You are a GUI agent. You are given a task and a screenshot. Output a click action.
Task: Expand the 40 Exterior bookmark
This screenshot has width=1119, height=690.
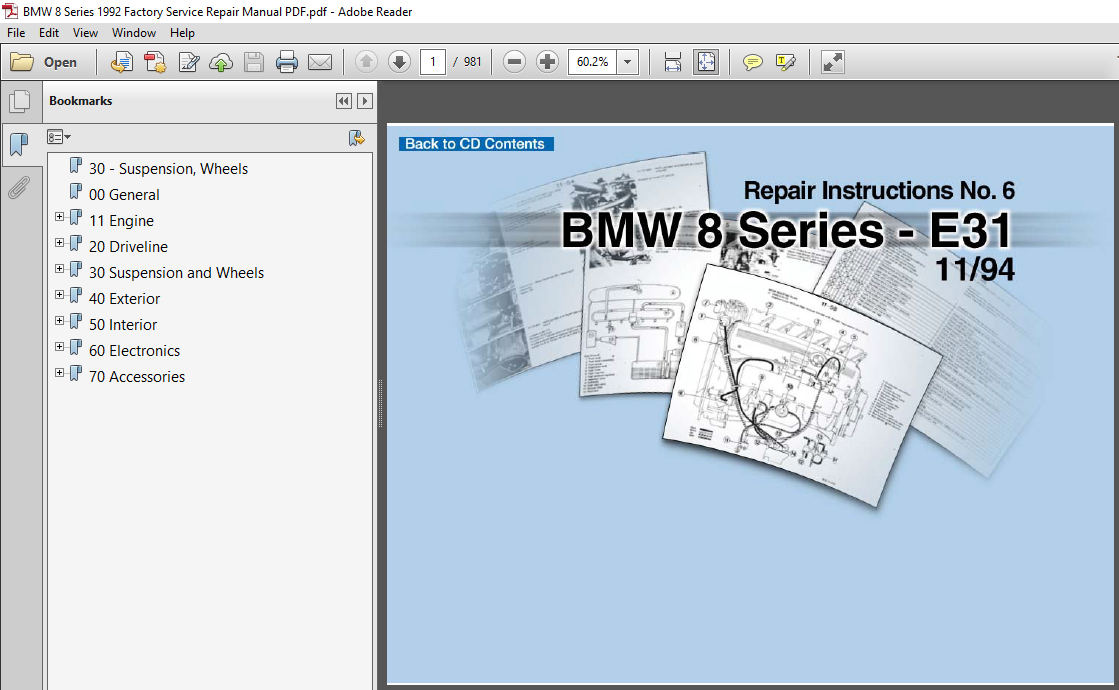(60, 295)
